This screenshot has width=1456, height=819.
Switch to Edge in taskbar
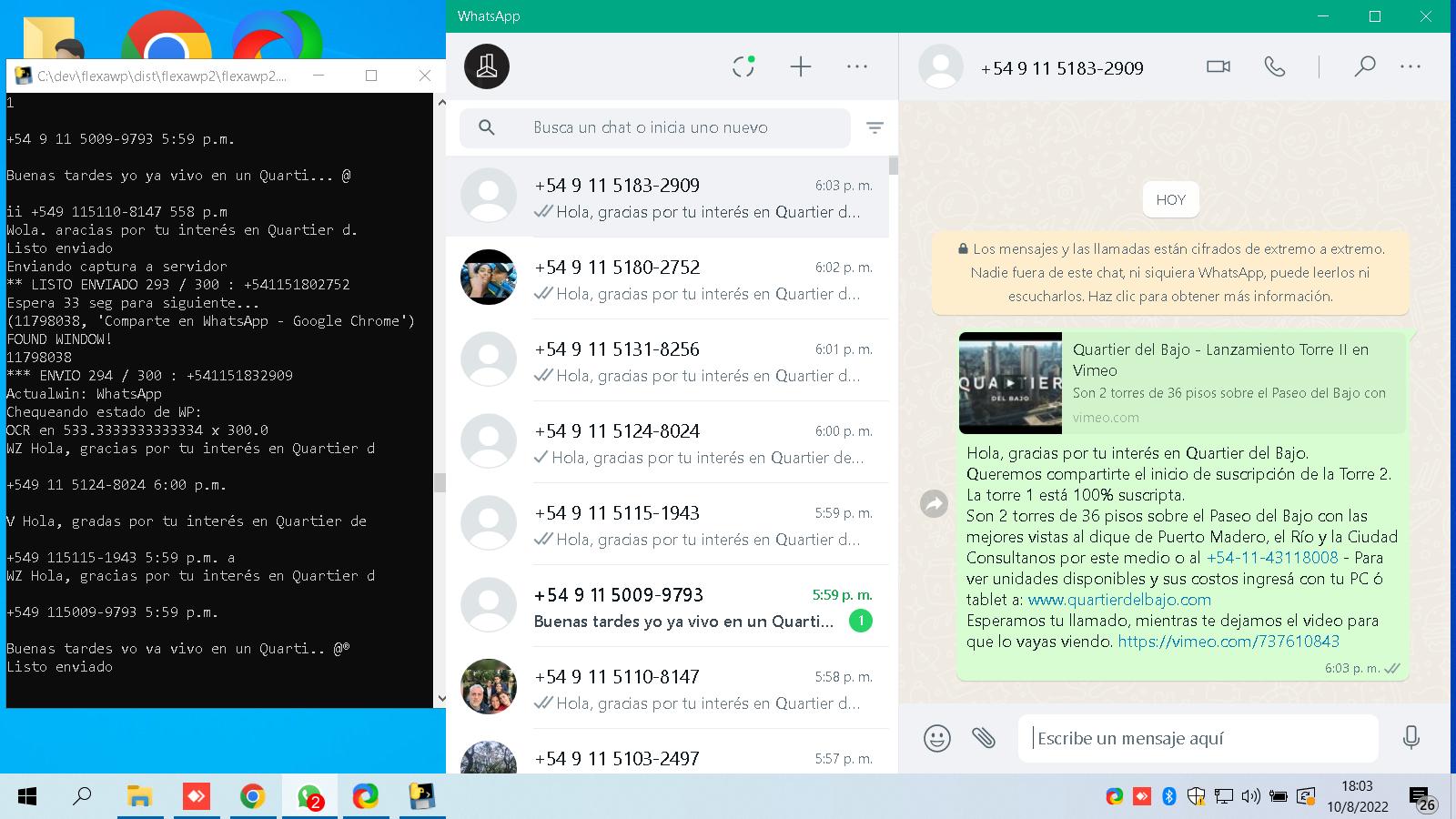366,797
